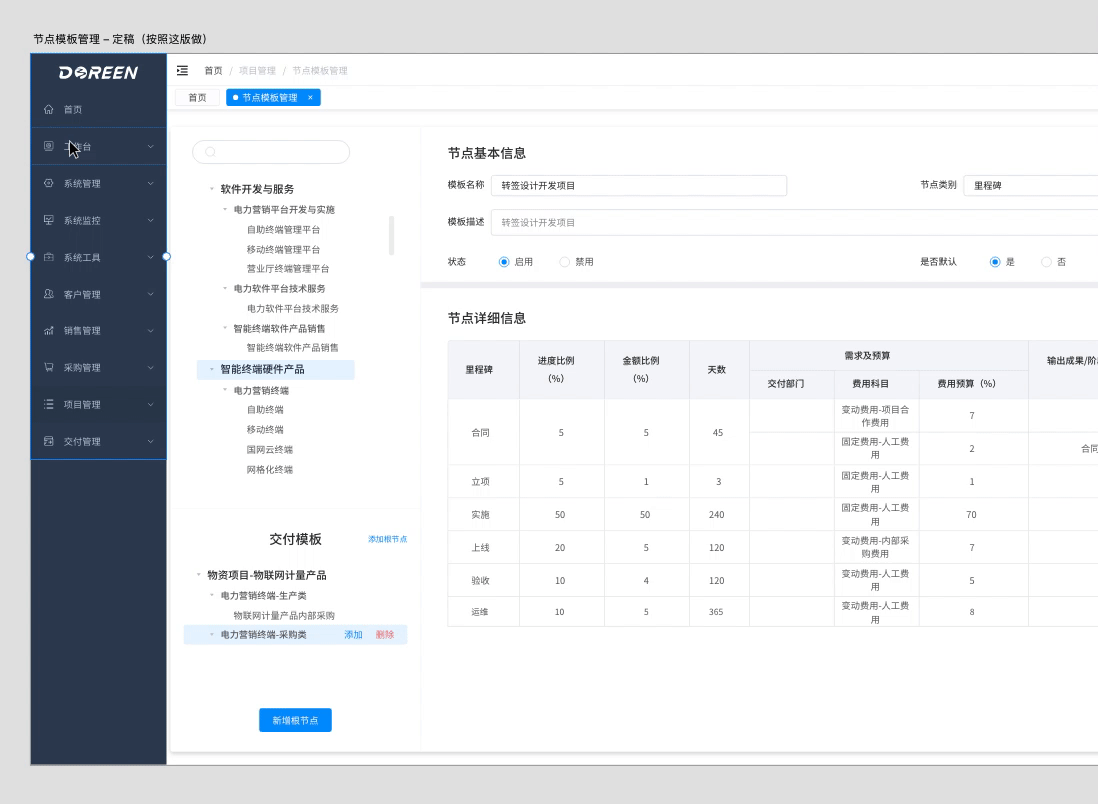Click the 模板描述 input field
This screenshot has width=1098, height=804.
pos(794,223)
